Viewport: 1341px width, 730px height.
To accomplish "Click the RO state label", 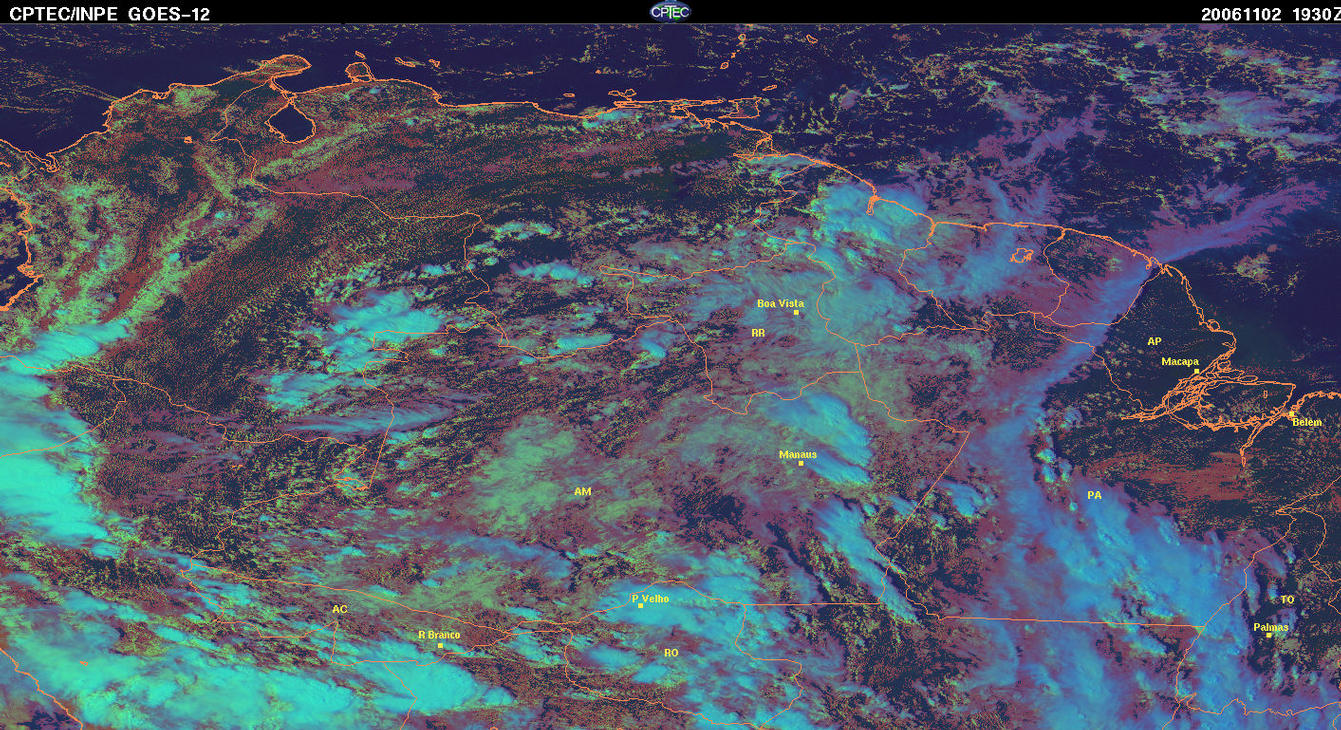I will (671, 652).
